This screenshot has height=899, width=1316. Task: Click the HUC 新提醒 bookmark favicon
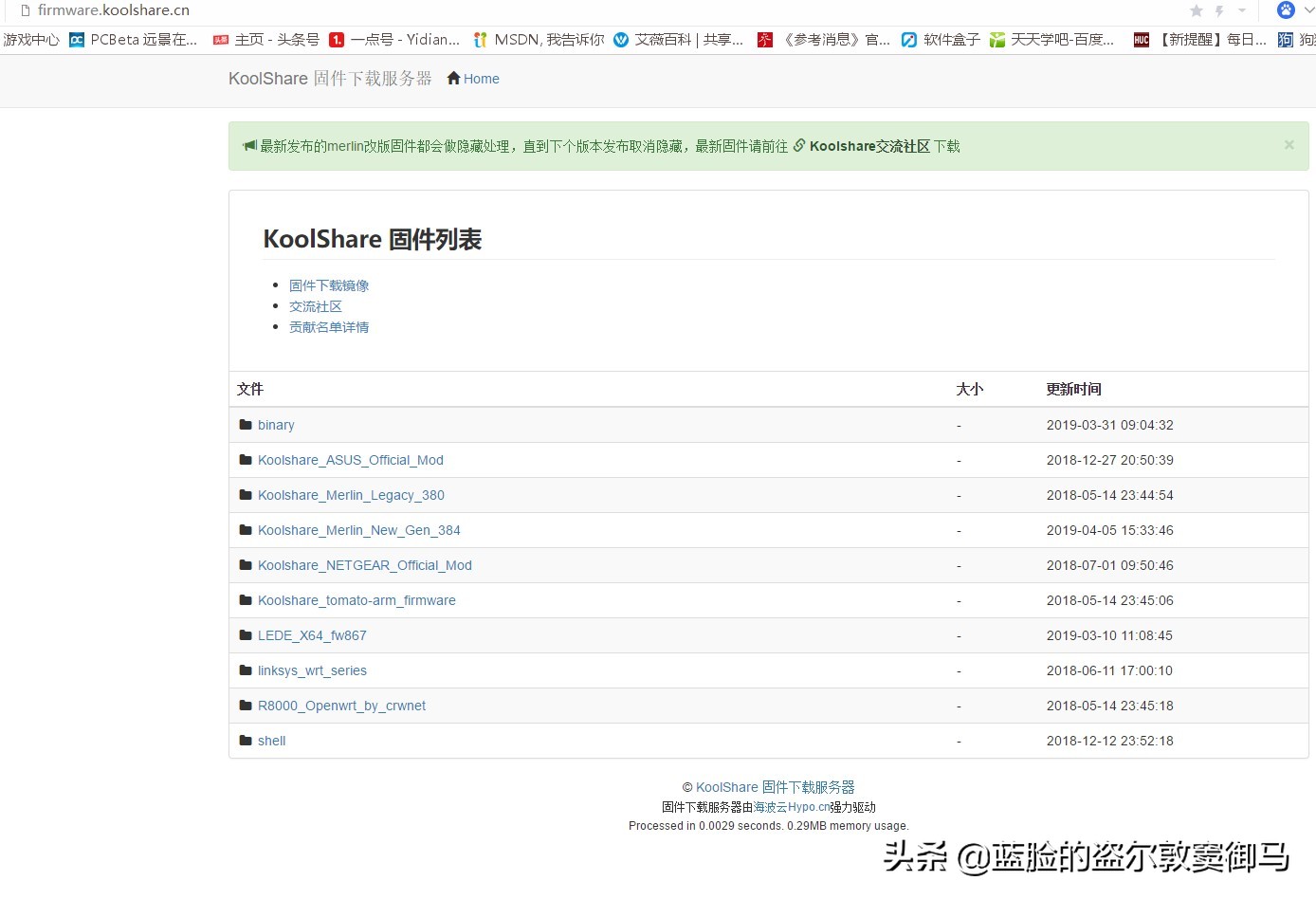pyautogui.click(x=1142, y=40)
